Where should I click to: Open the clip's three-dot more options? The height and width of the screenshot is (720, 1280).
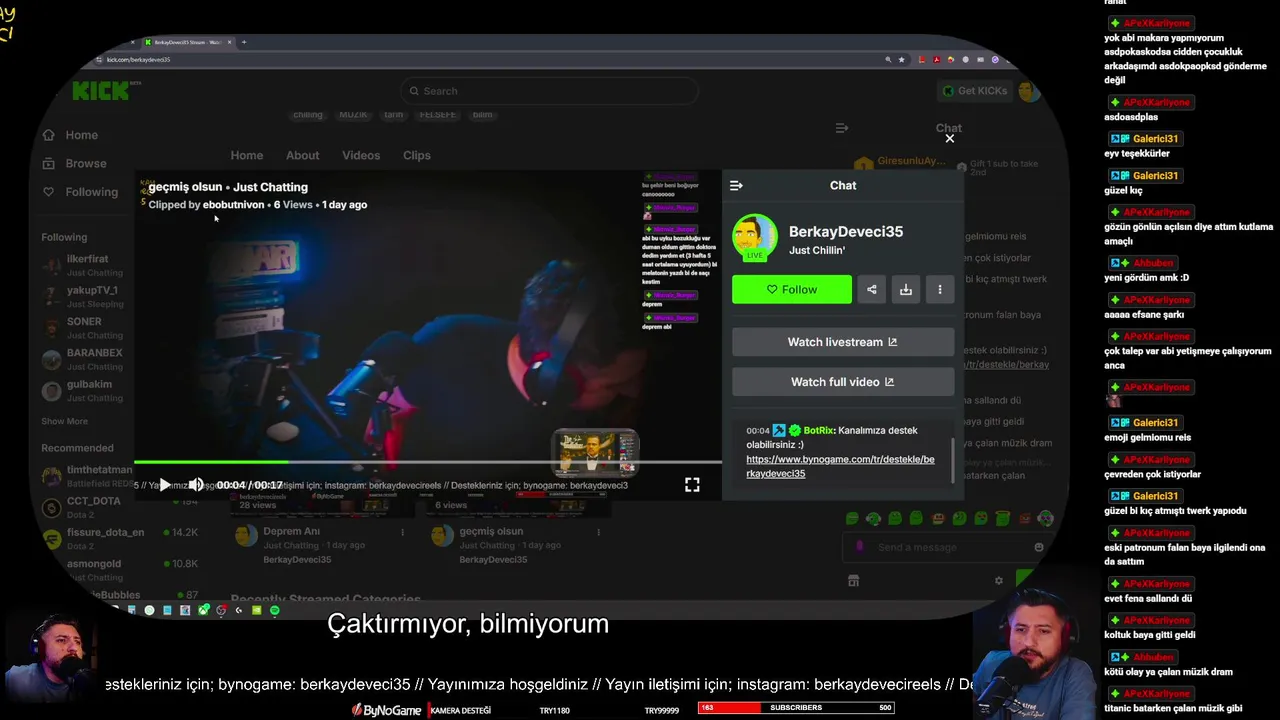[940, 289]
